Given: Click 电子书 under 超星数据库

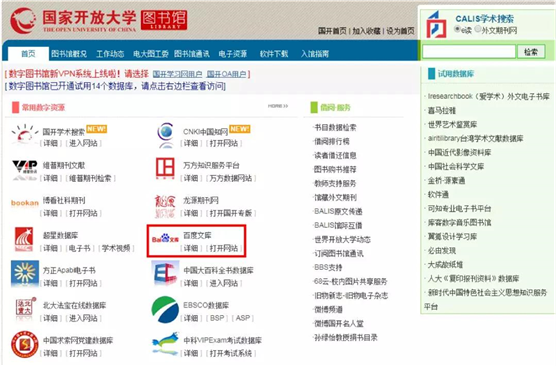Looking at the screenshot, I should (79, 248).
